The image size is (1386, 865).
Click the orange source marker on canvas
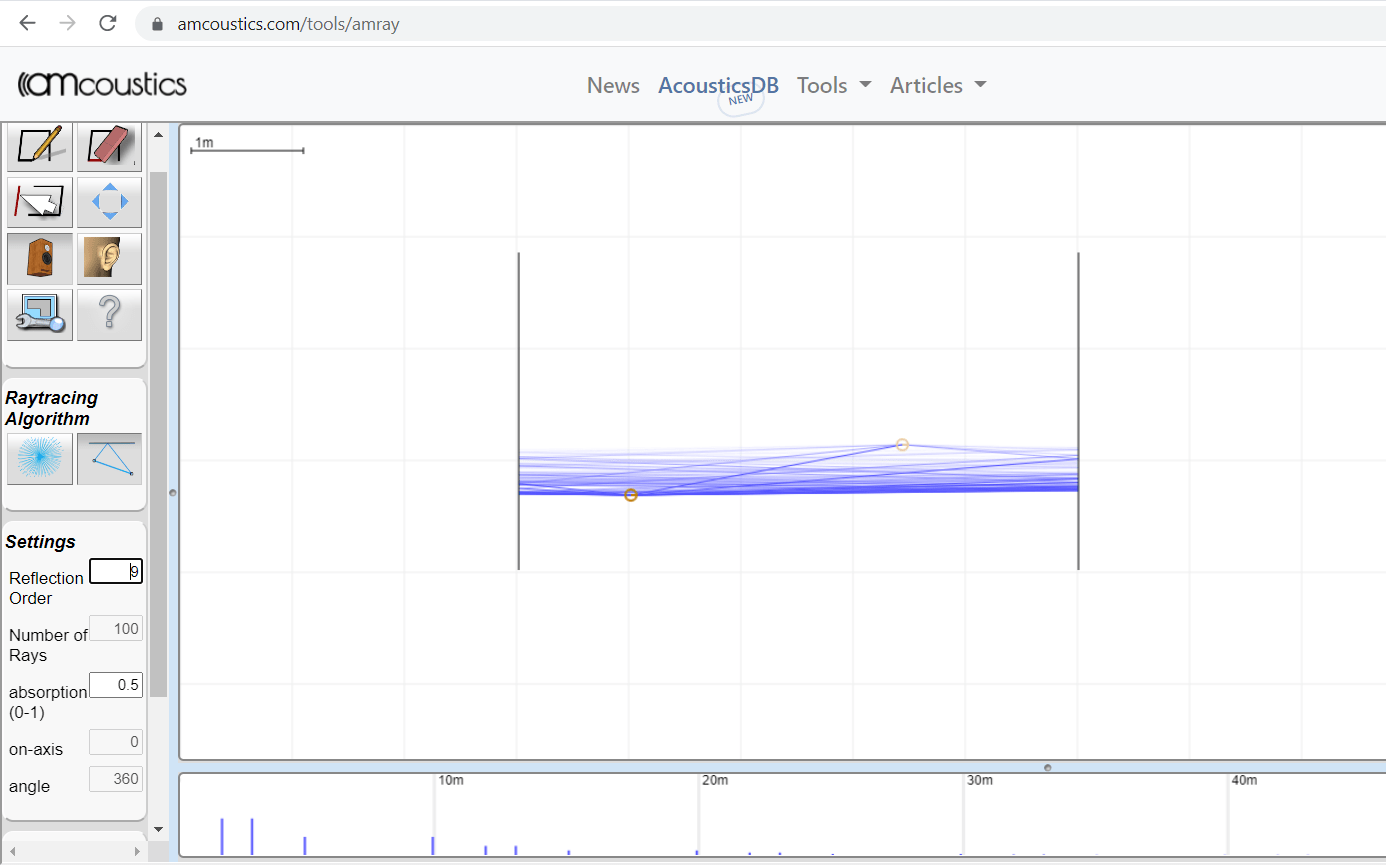pos(631,495)
